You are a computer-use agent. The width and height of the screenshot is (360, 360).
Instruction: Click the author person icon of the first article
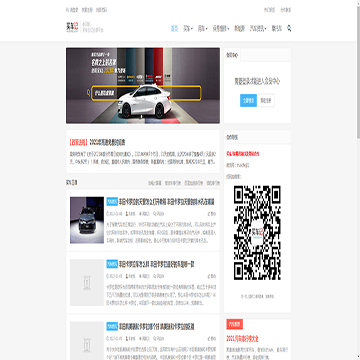[128, 214]
